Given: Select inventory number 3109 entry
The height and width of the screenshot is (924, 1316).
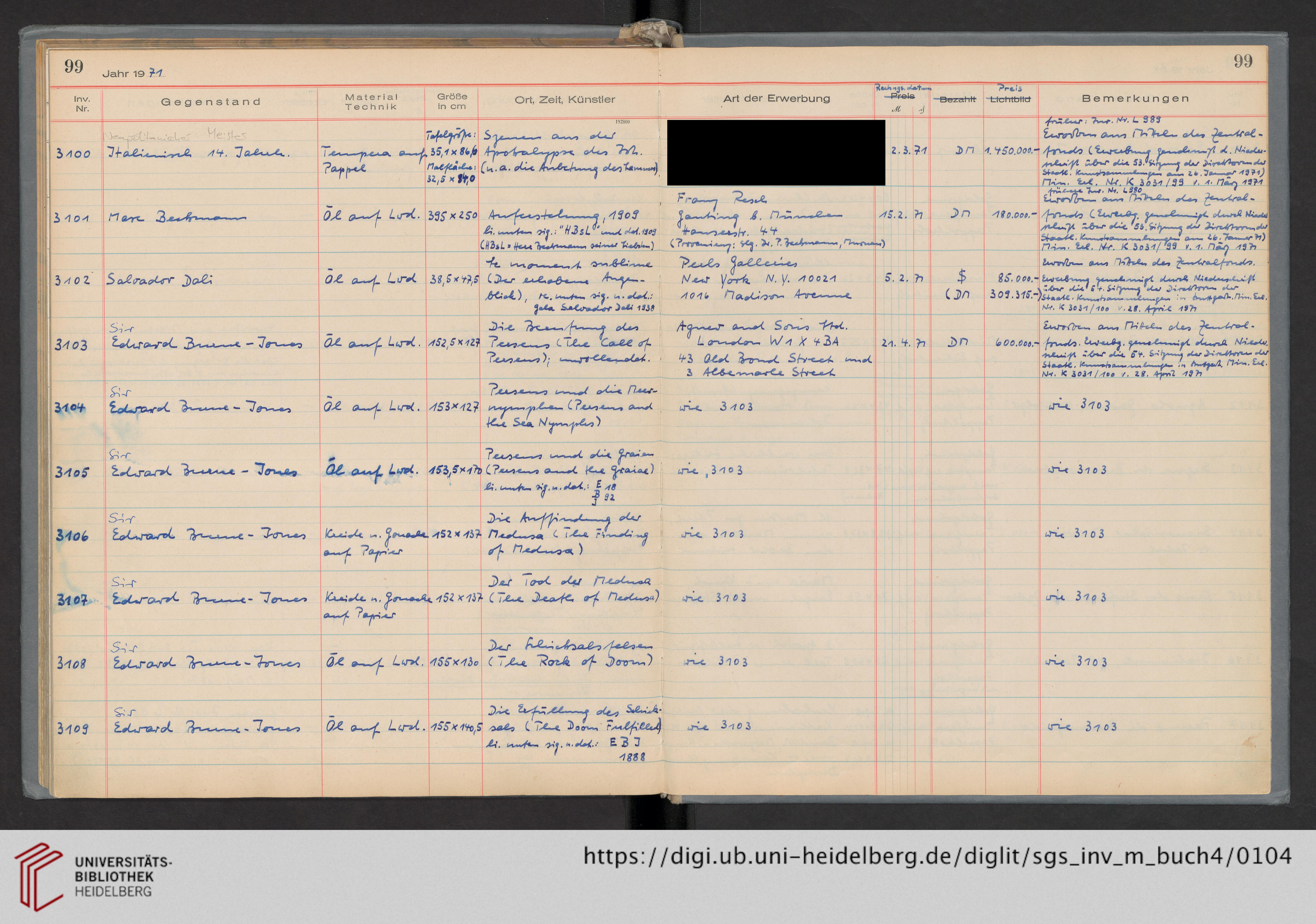Looking at the screenshot, I should 72,728.
